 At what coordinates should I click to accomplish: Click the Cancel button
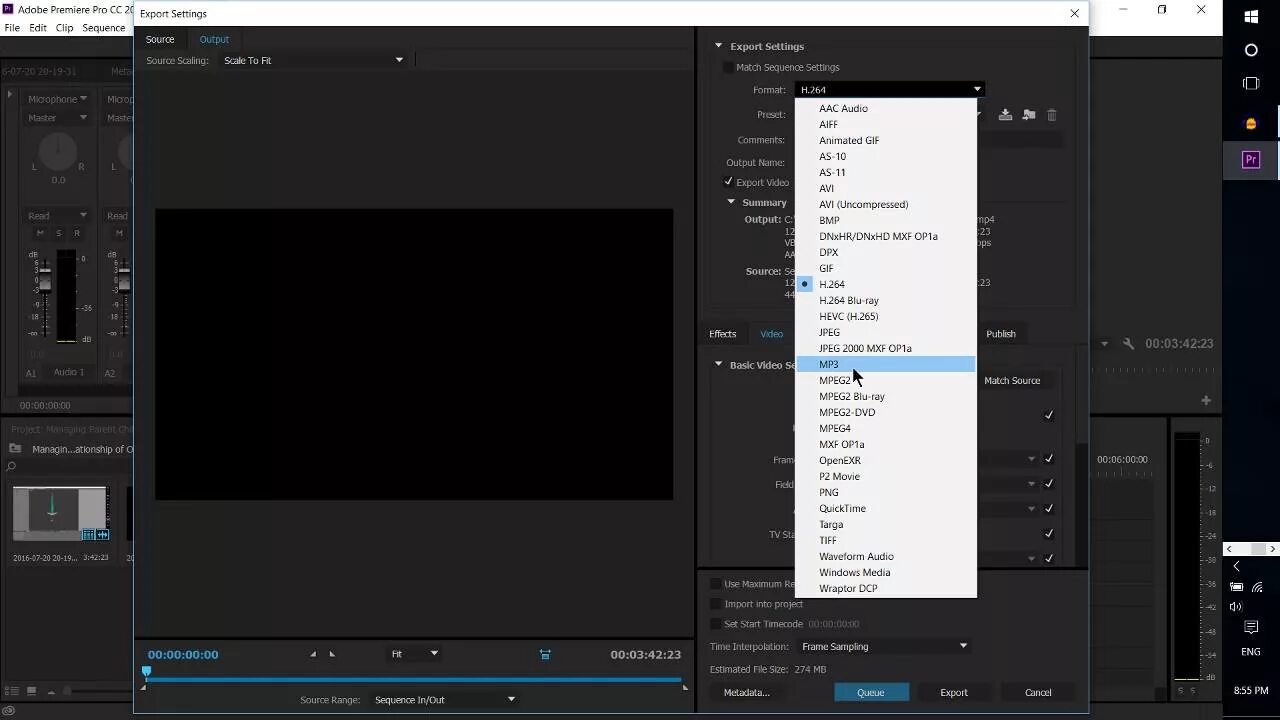(1038, 692)
